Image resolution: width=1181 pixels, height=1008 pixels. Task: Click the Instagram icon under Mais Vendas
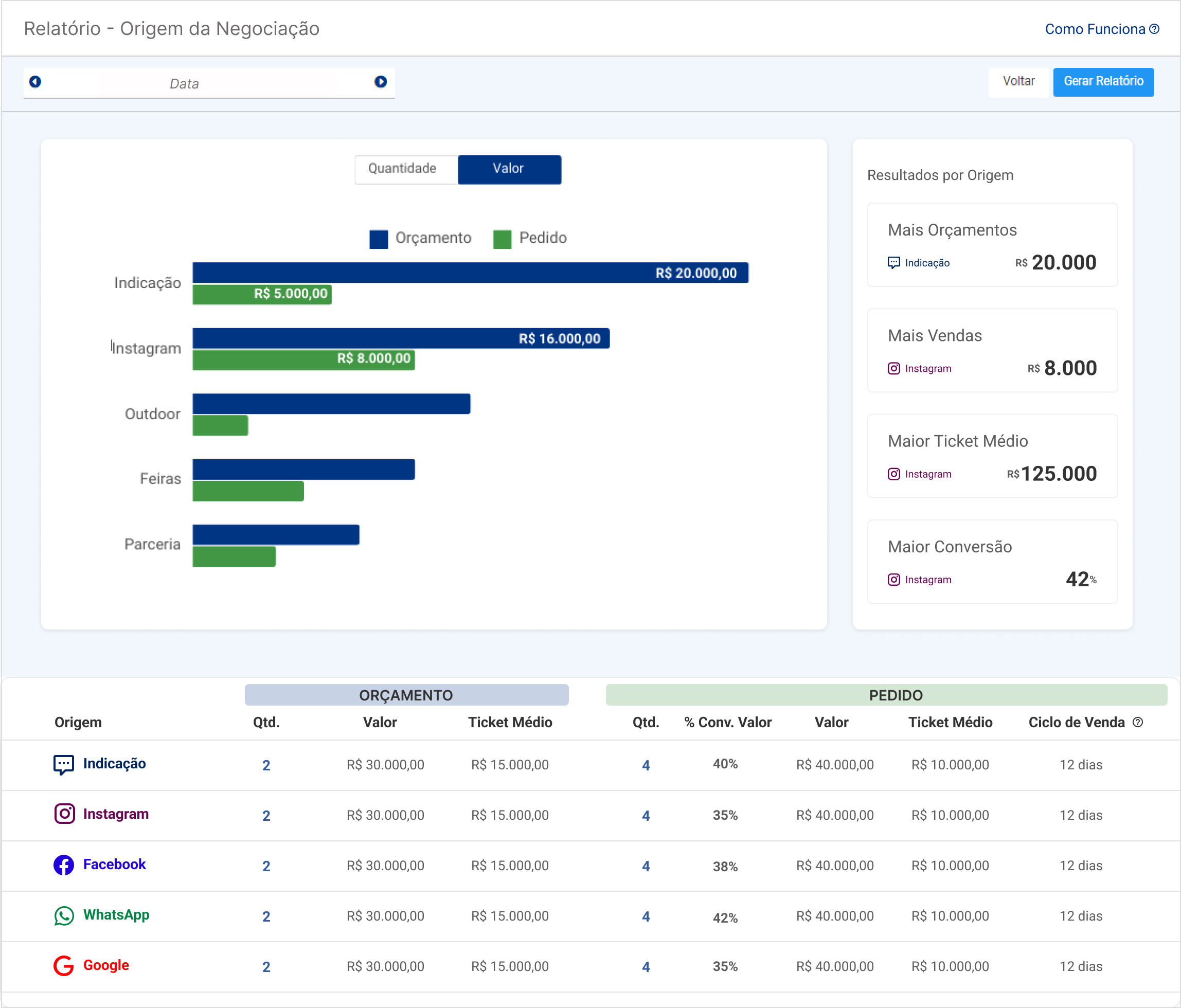894,369
